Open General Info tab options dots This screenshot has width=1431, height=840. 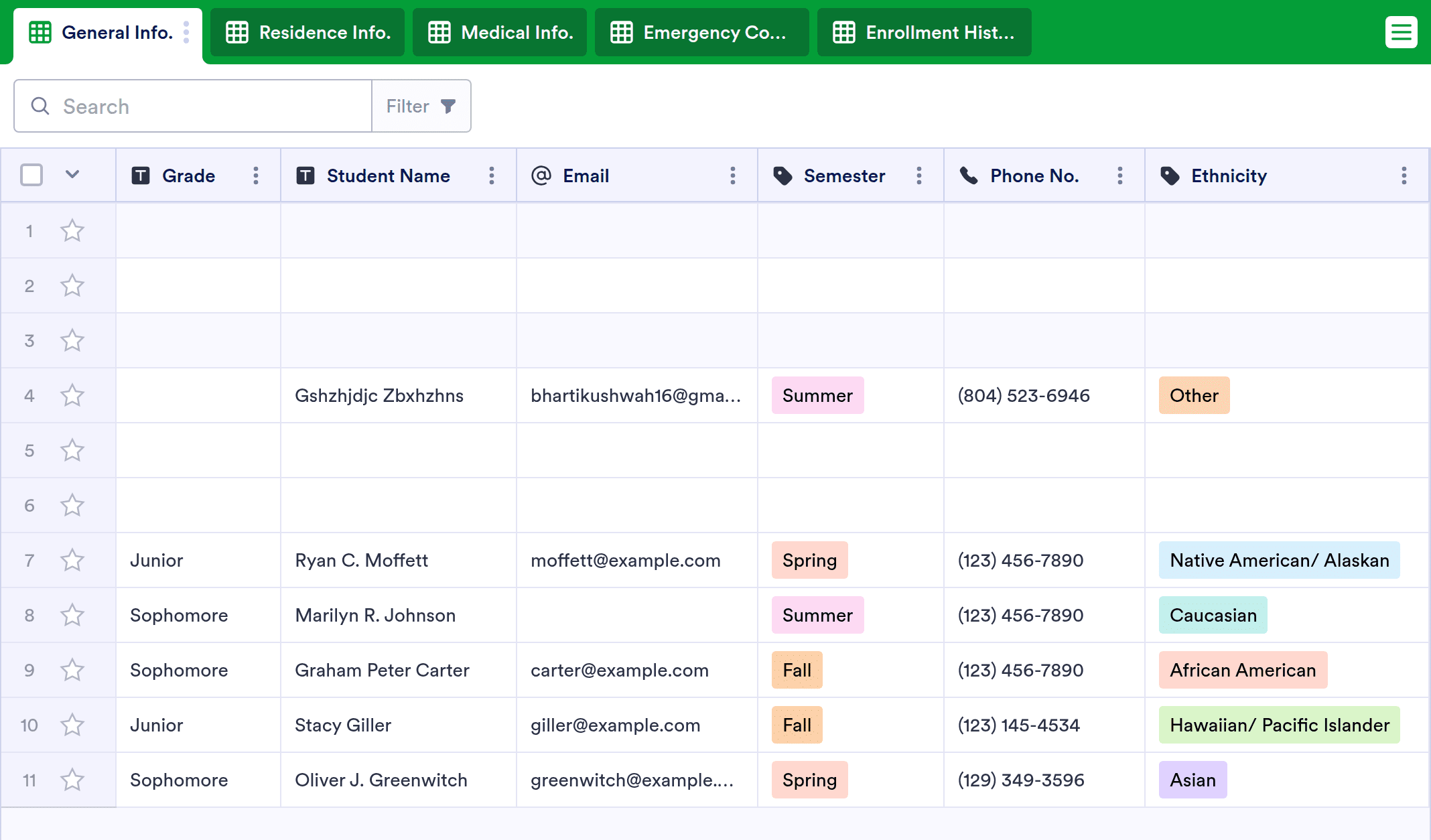pos(186,32)
